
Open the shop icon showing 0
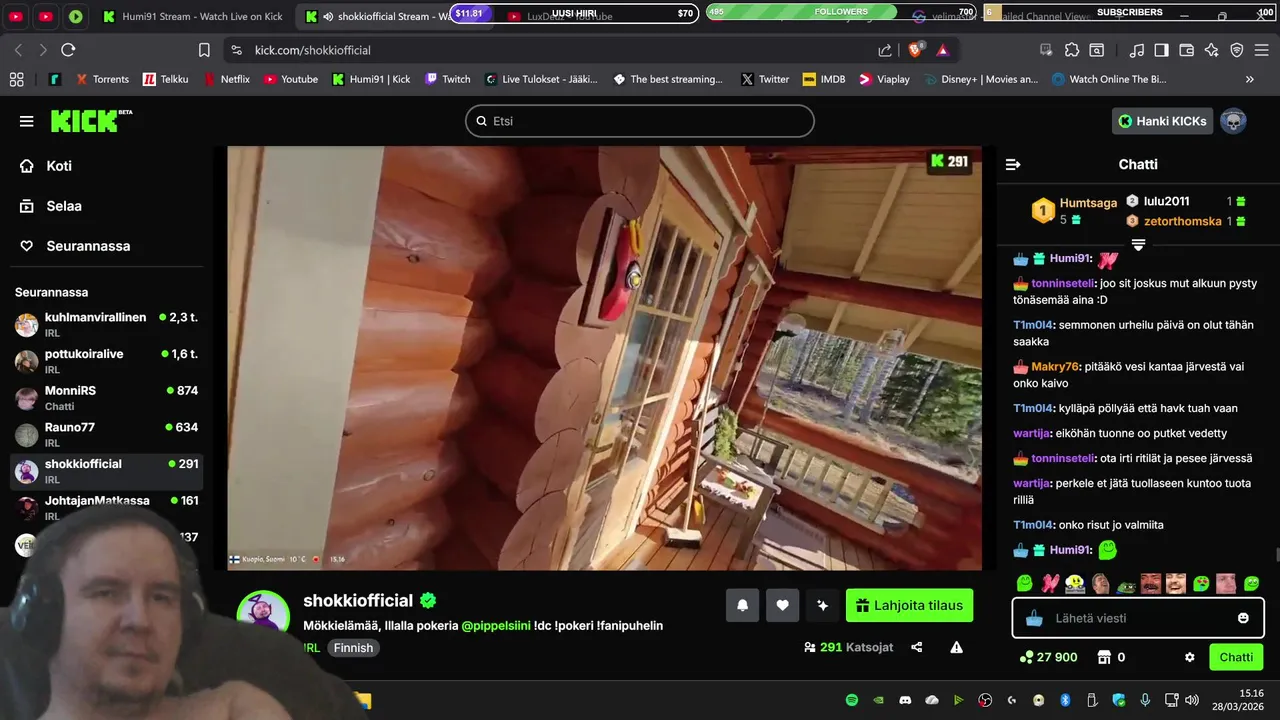1104,657
